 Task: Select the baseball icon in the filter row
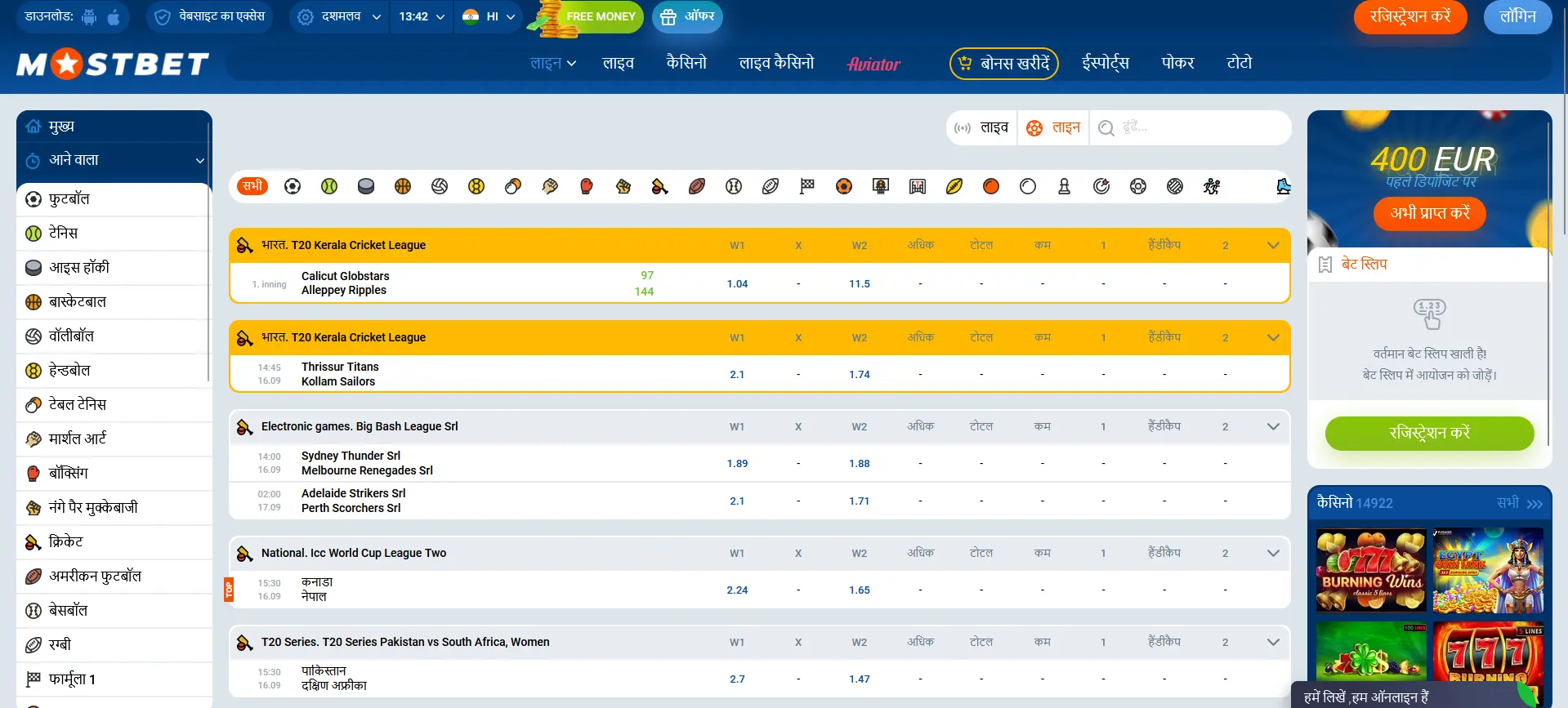[734, 186]
